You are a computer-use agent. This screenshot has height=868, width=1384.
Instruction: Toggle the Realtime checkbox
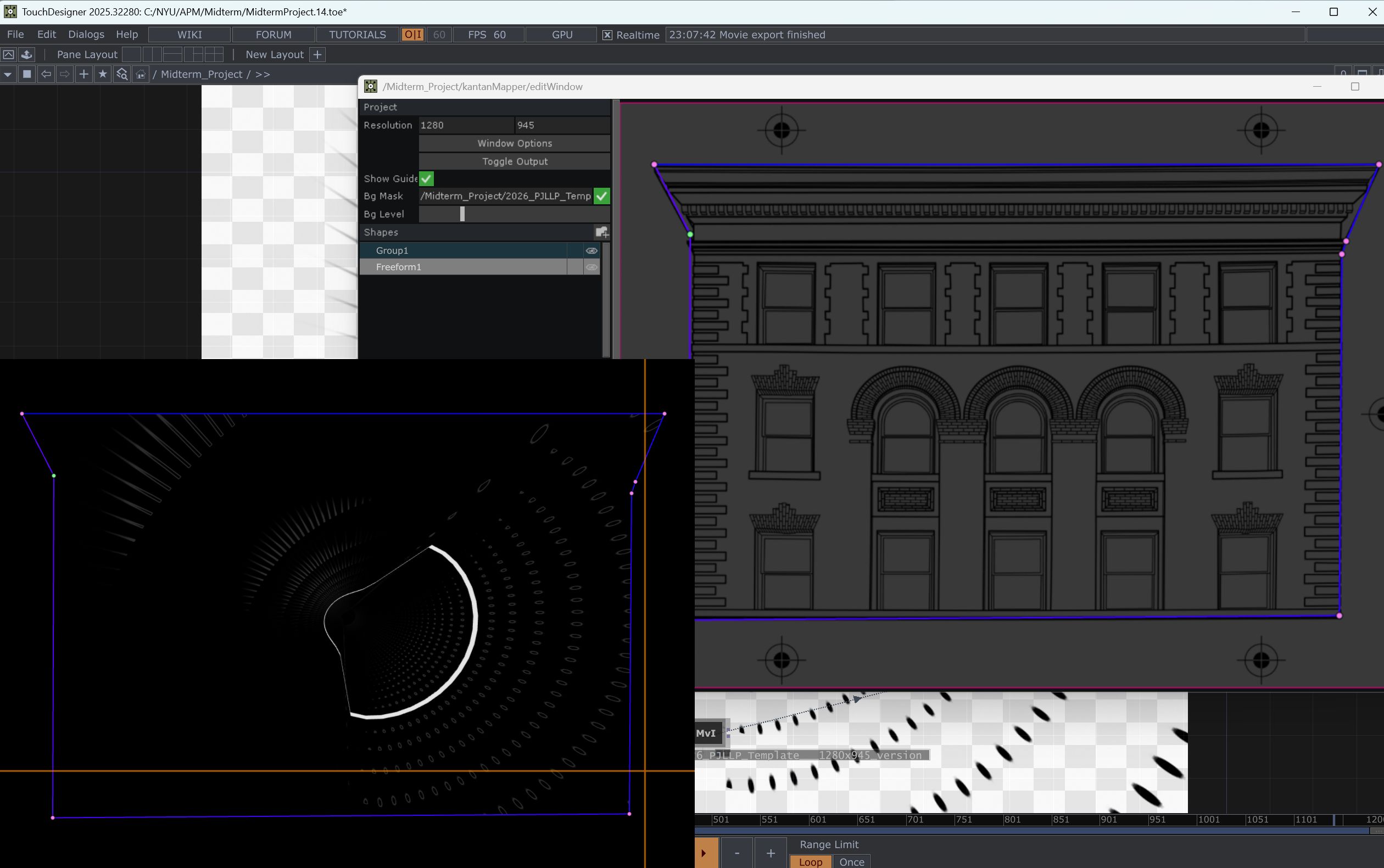click(607, 35)
